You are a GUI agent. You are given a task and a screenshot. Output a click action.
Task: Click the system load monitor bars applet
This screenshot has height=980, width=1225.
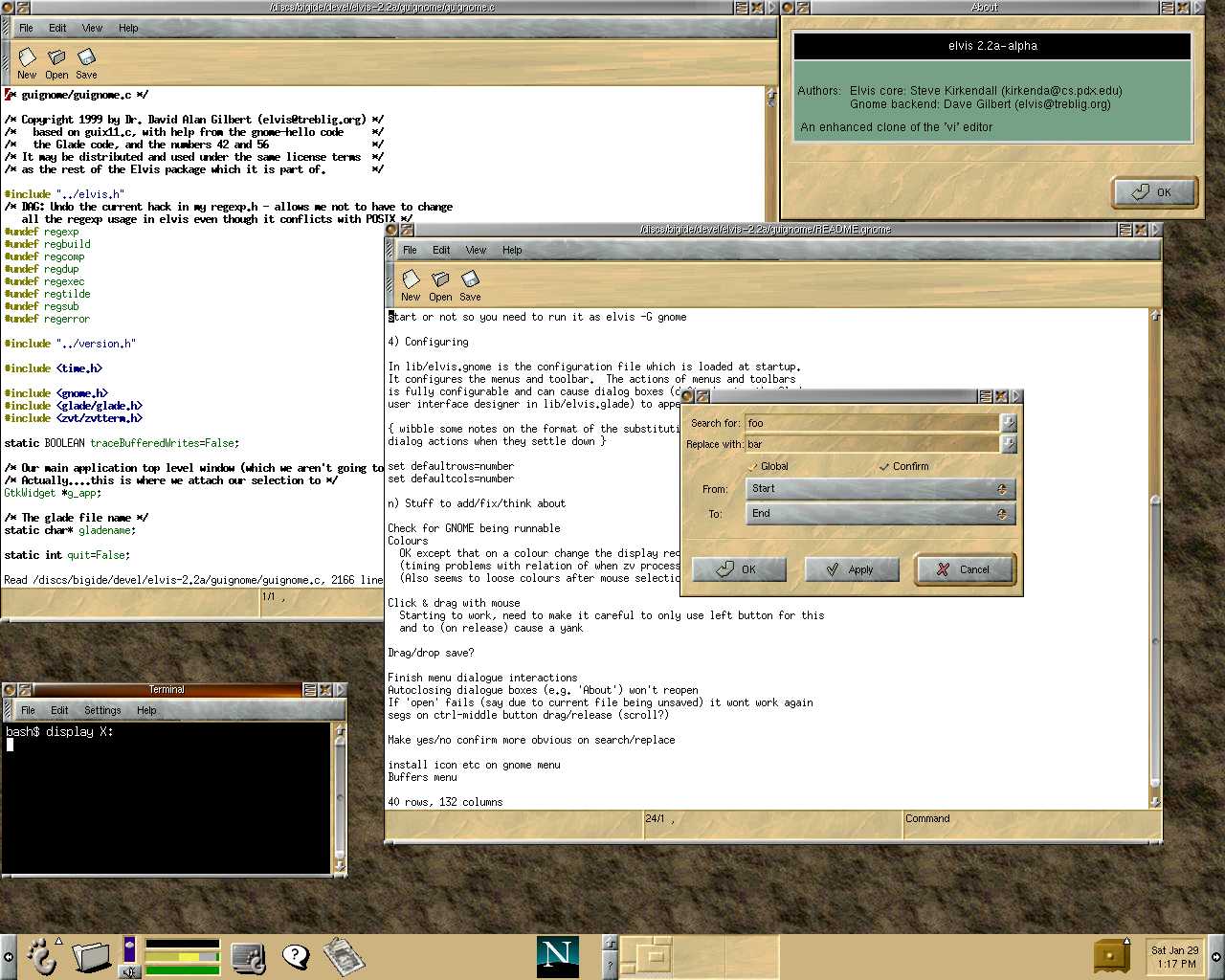[x=182, y=956]
